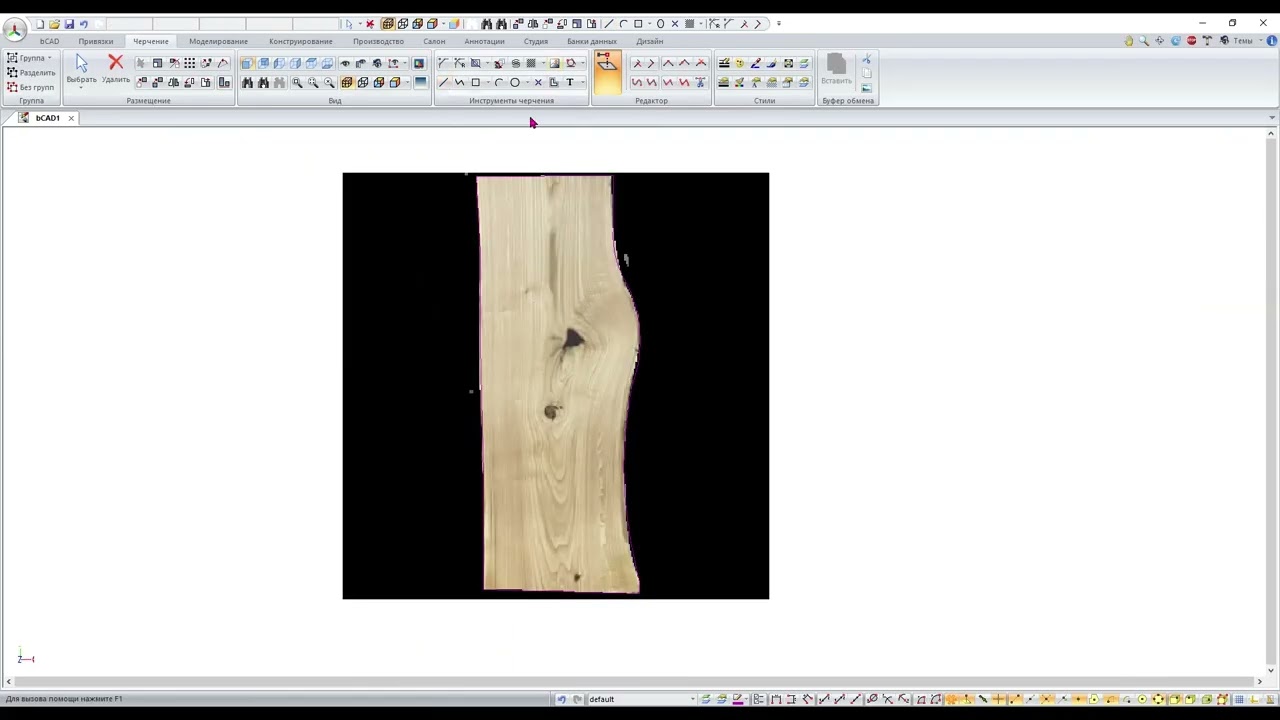Toggle the highlighted wireframe view cube
The height and width of the screenshot is (720, 1280).
[347, 83]
